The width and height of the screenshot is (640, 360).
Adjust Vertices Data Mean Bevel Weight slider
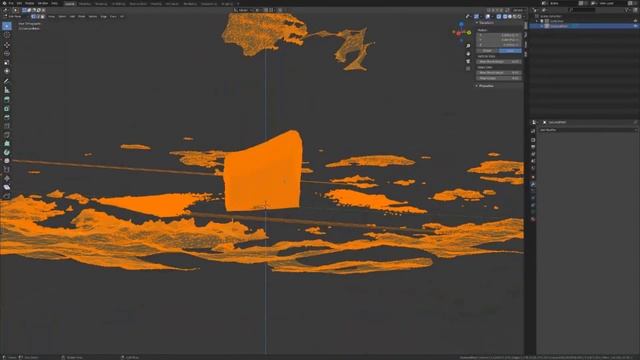[499, 62]
